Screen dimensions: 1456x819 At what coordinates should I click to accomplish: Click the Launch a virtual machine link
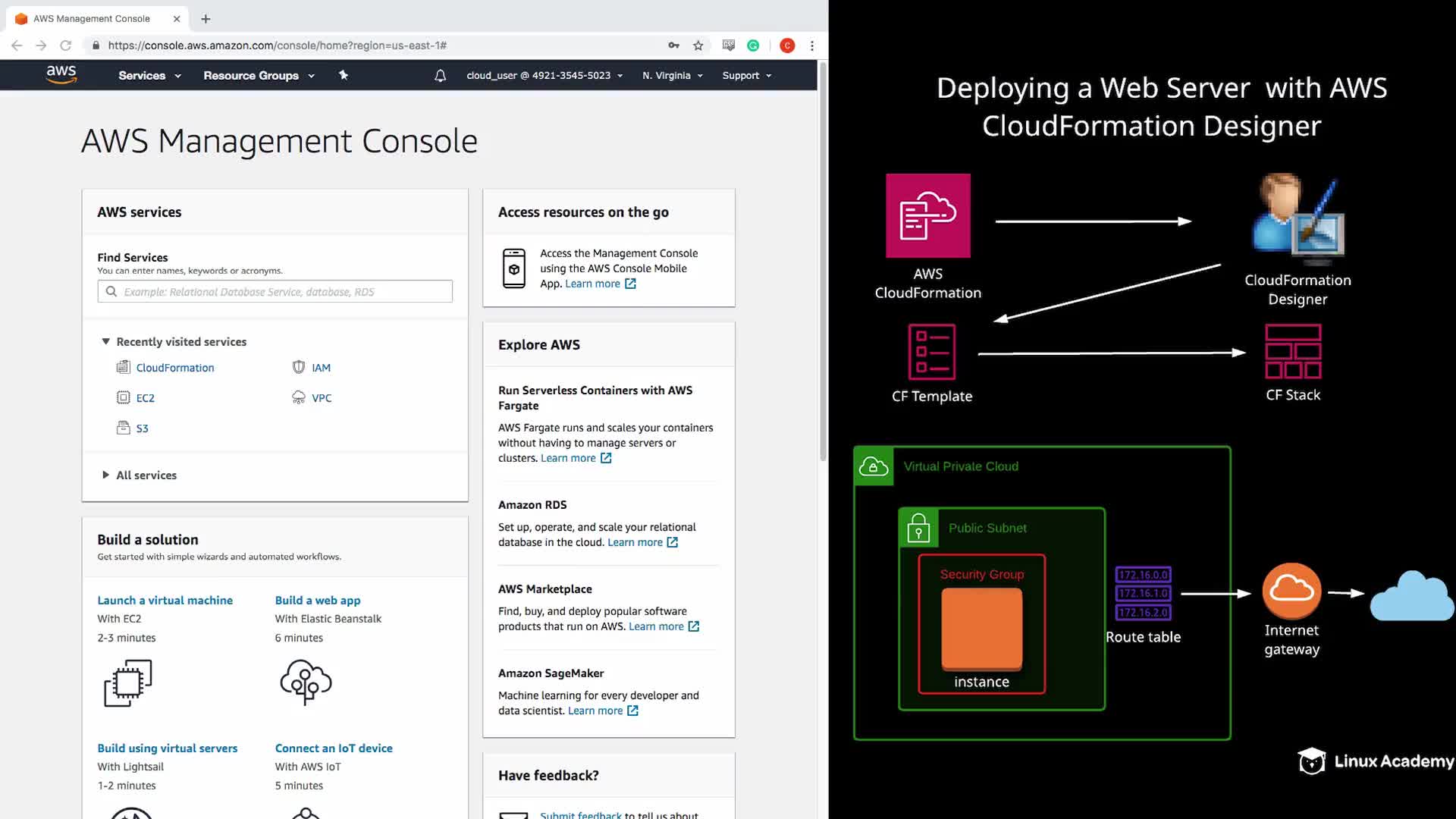point(165,601)
